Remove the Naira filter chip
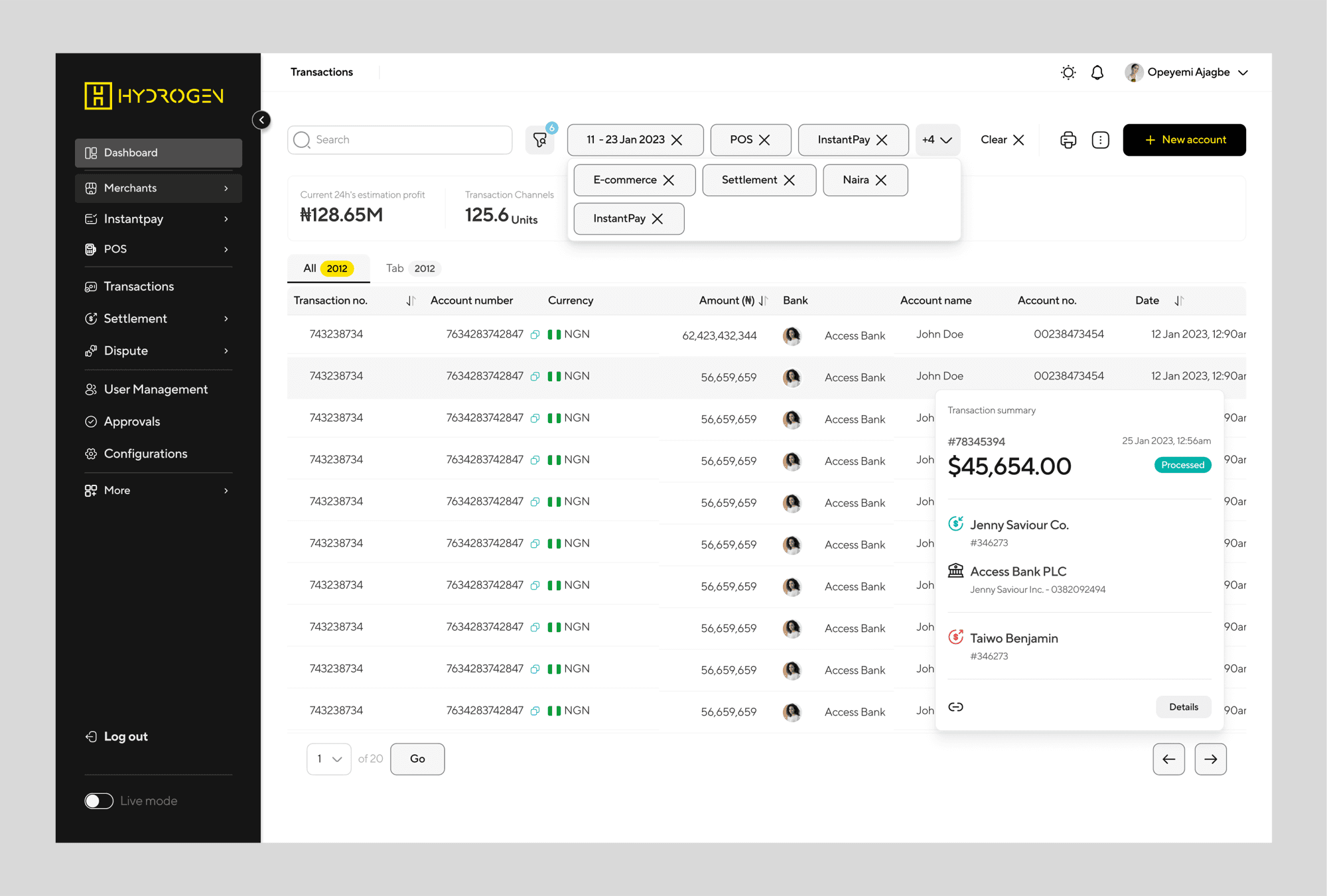Viewport: 1327px width, 896px height. 881,180
